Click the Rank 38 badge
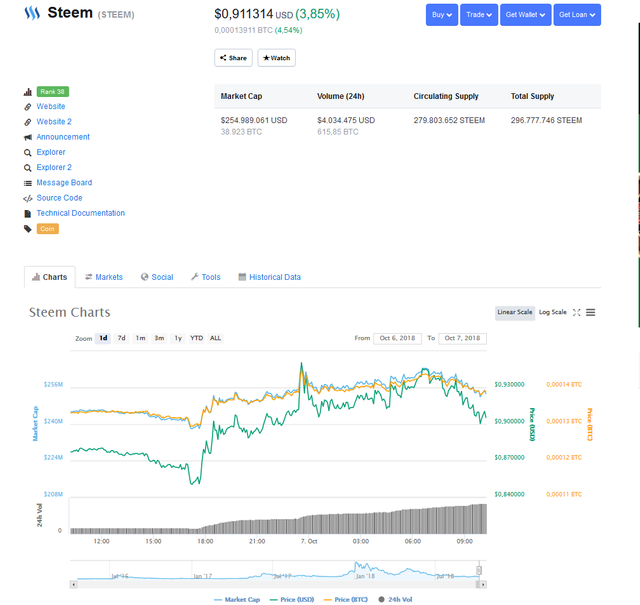The height and width of the screenshot is (605, 640). pyautogui.click(x=53, y=91)
